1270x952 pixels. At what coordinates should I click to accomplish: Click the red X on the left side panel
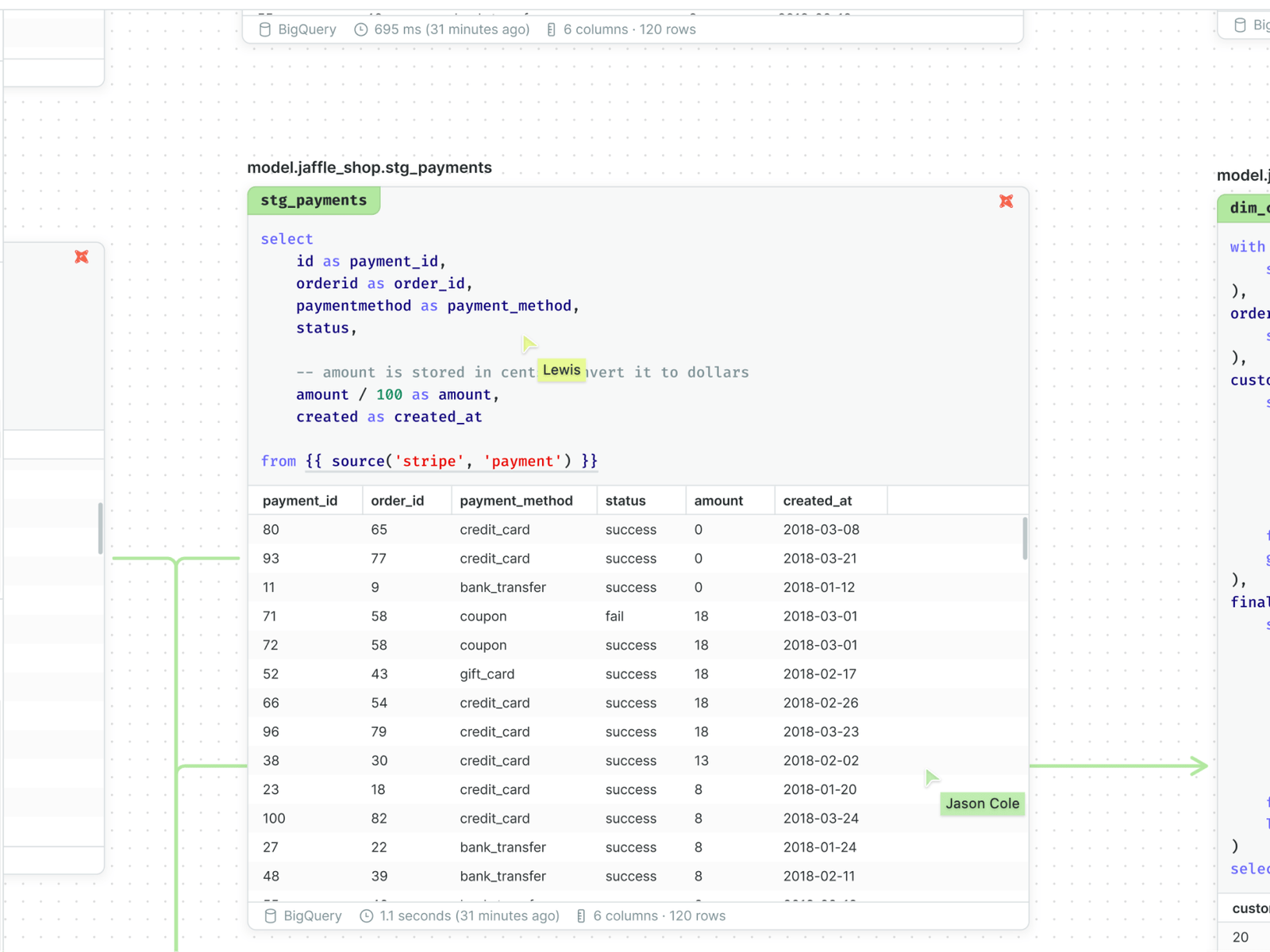tap(81, 256)
